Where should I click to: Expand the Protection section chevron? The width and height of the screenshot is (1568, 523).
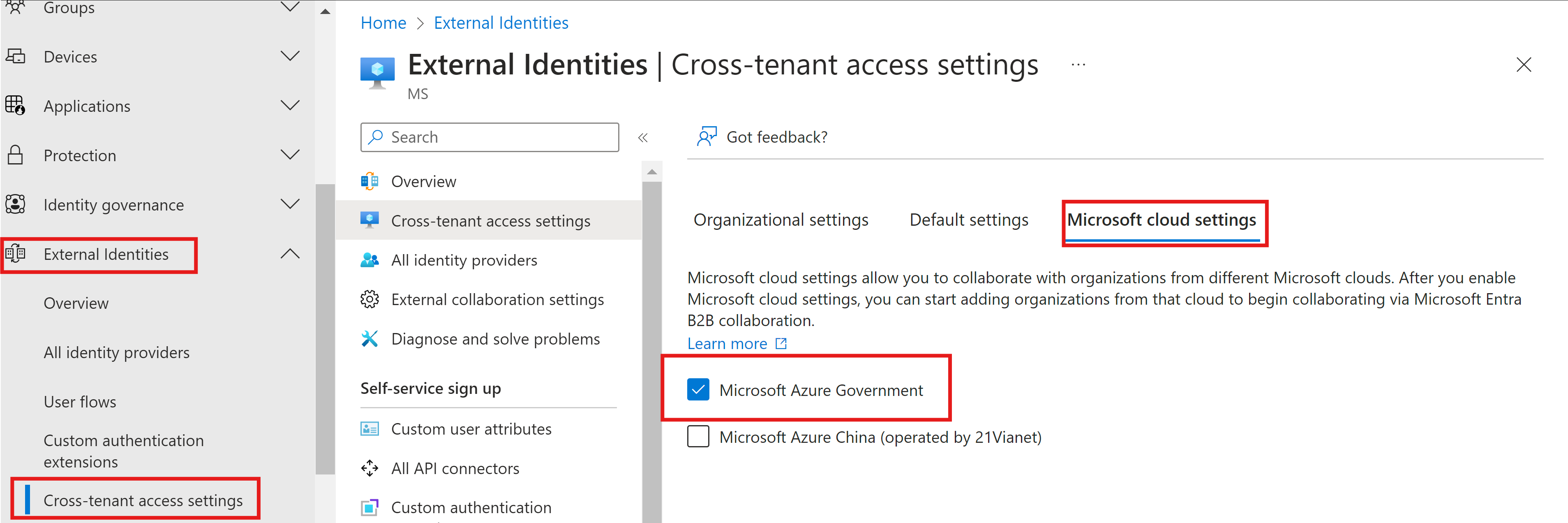coord(290,155)
